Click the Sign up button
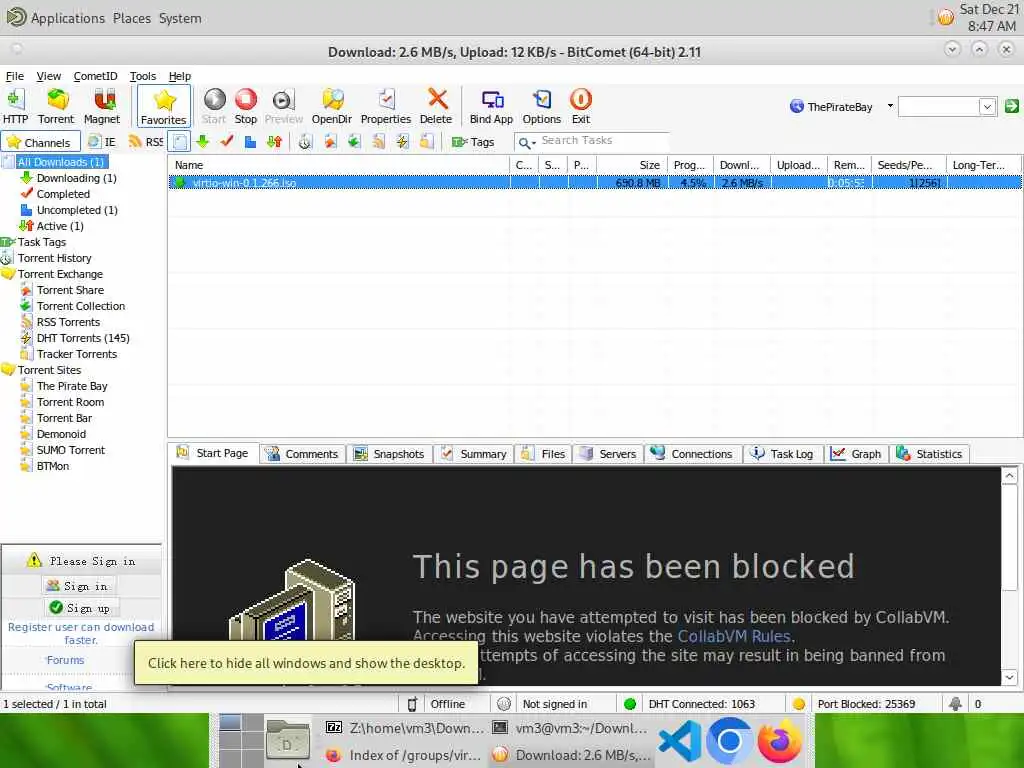This screenshot has height=768, width=1024. (80, 608)
